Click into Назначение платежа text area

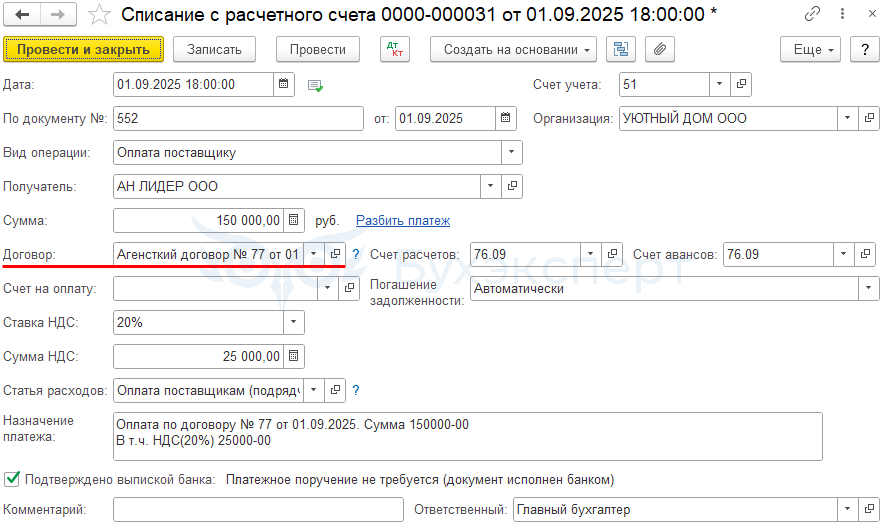(x=467, y=436)
